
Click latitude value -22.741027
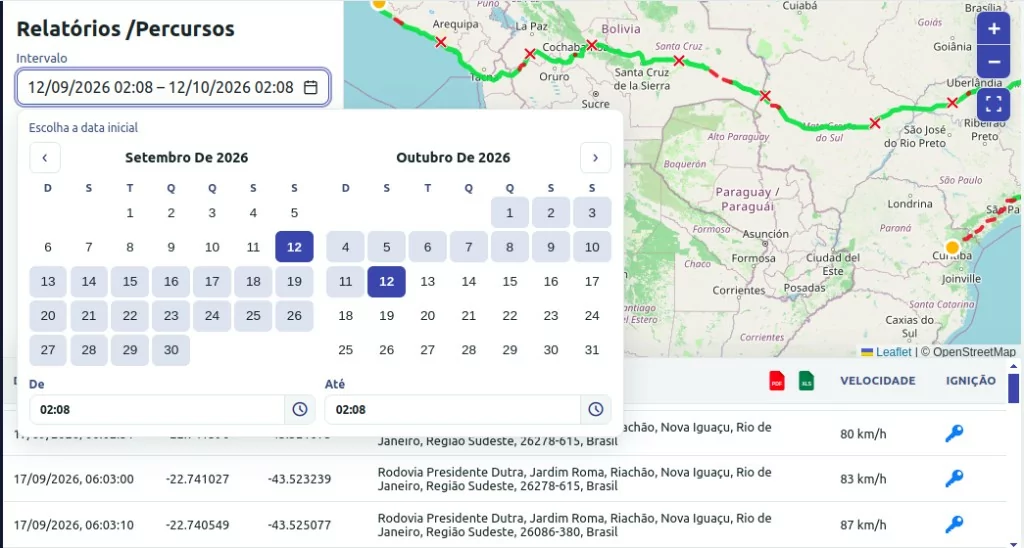click(197, 479)
